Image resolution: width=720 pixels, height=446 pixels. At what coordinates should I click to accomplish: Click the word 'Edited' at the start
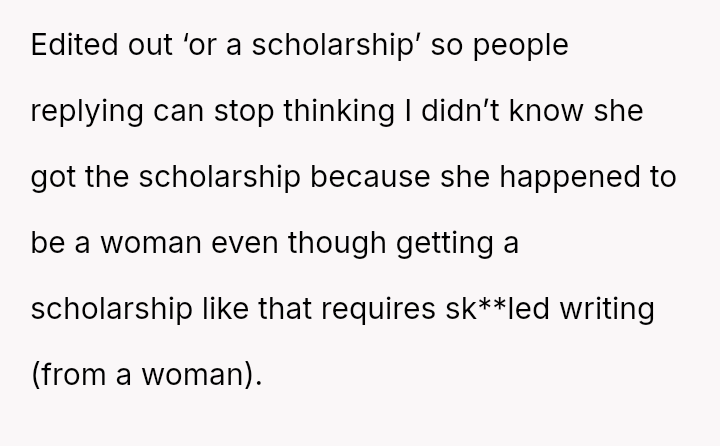point(74,45)
